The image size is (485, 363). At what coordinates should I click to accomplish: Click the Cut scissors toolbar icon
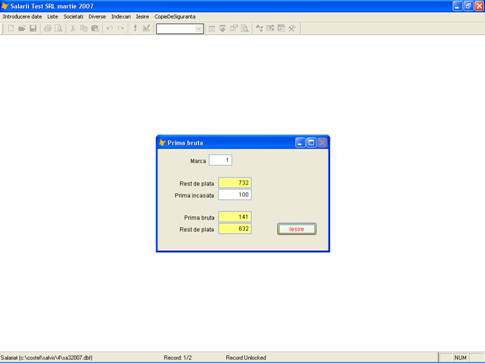pos(73,28)
